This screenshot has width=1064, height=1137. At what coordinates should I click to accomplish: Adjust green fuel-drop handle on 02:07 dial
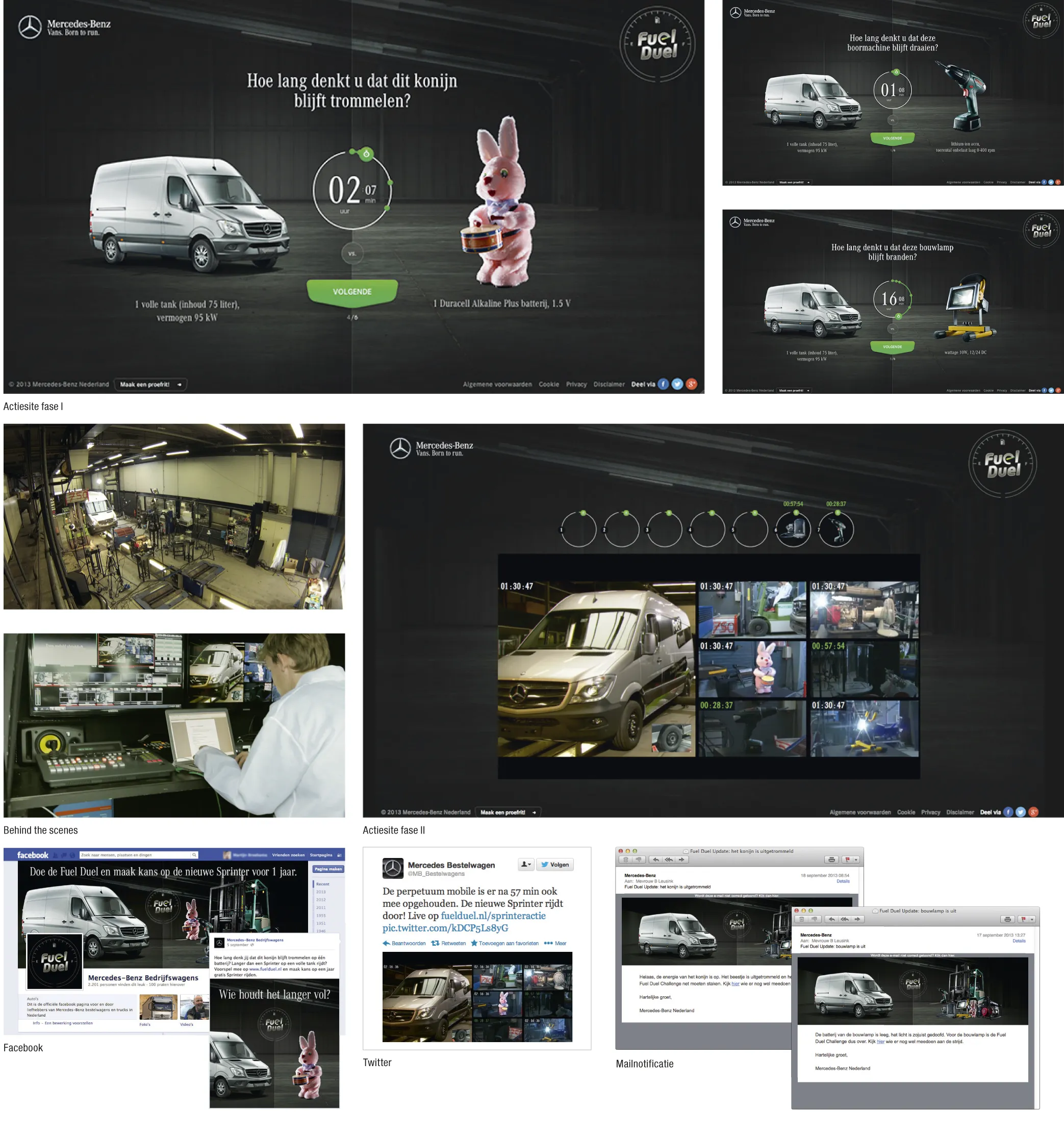point(366,153)
